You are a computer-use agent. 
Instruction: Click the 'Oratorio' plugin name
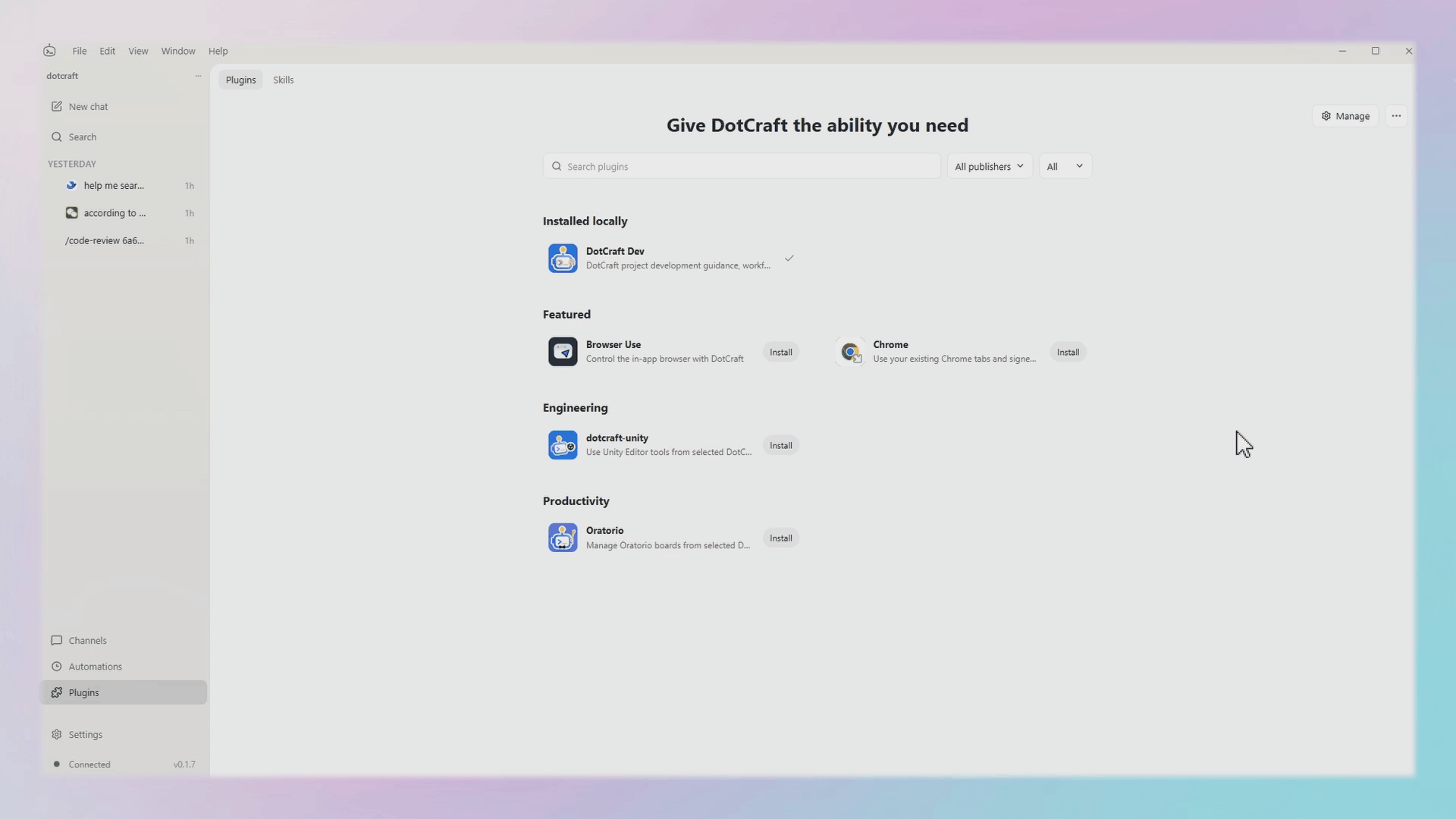point(604,530)
